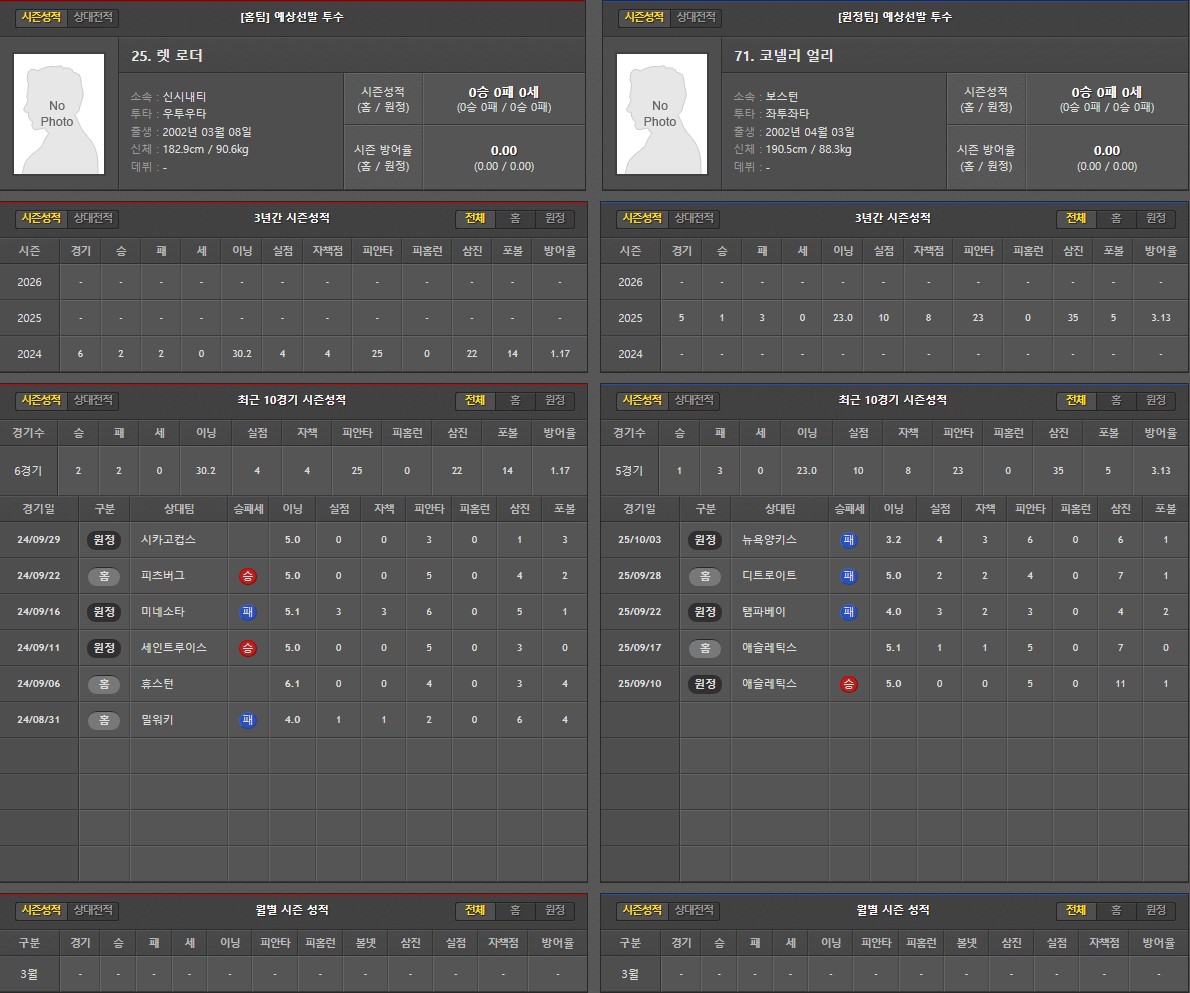The height and width of the screenshot is (993, 1190).
Task: Open 상대전적 tab in 홈팀 예상선발 투수 header
Action: click(x=94, y=17)
